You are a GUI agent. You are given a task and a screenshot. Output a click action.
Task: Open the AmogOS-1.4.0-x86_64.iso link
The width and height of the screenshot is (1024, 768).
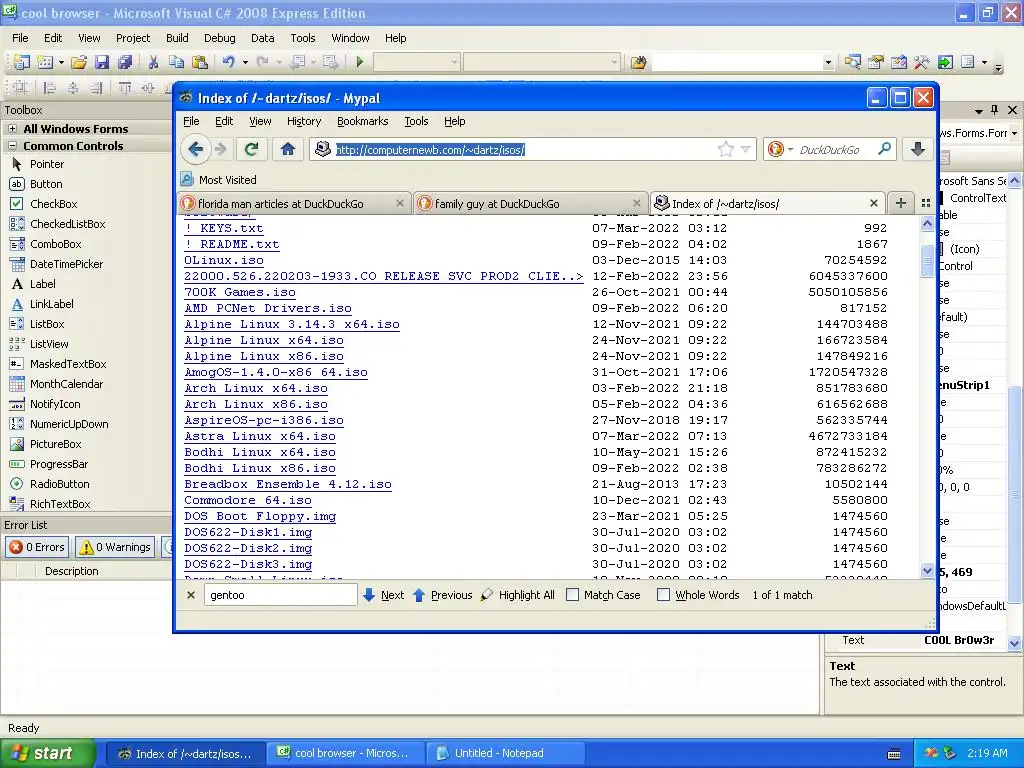(x=276, y=372)
